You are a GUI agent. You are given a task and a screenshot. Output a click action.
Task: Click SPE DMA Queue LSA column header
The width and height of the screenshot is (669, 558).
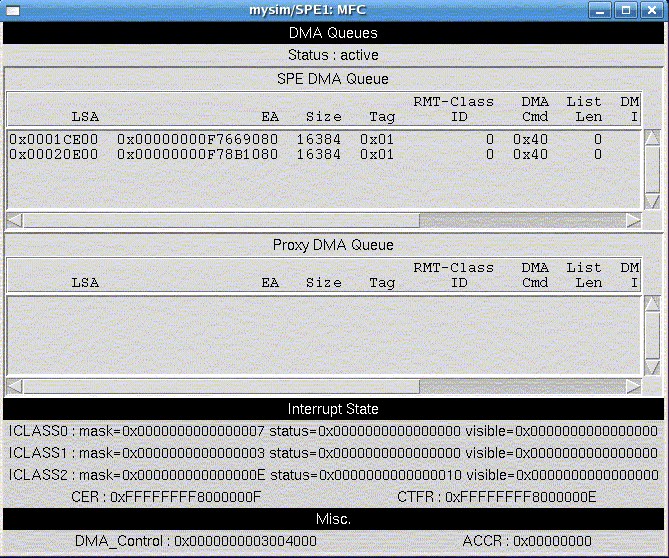(85, 117)
